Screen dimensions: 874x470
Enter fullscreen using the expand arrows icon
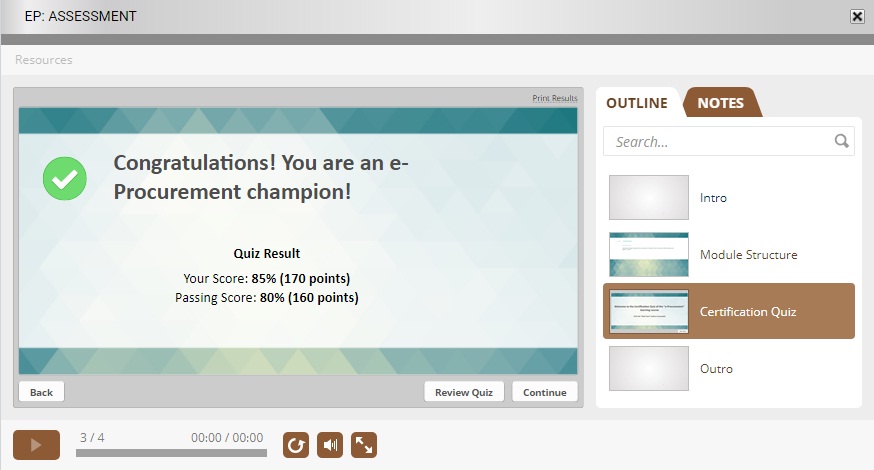tap(364, 445)
